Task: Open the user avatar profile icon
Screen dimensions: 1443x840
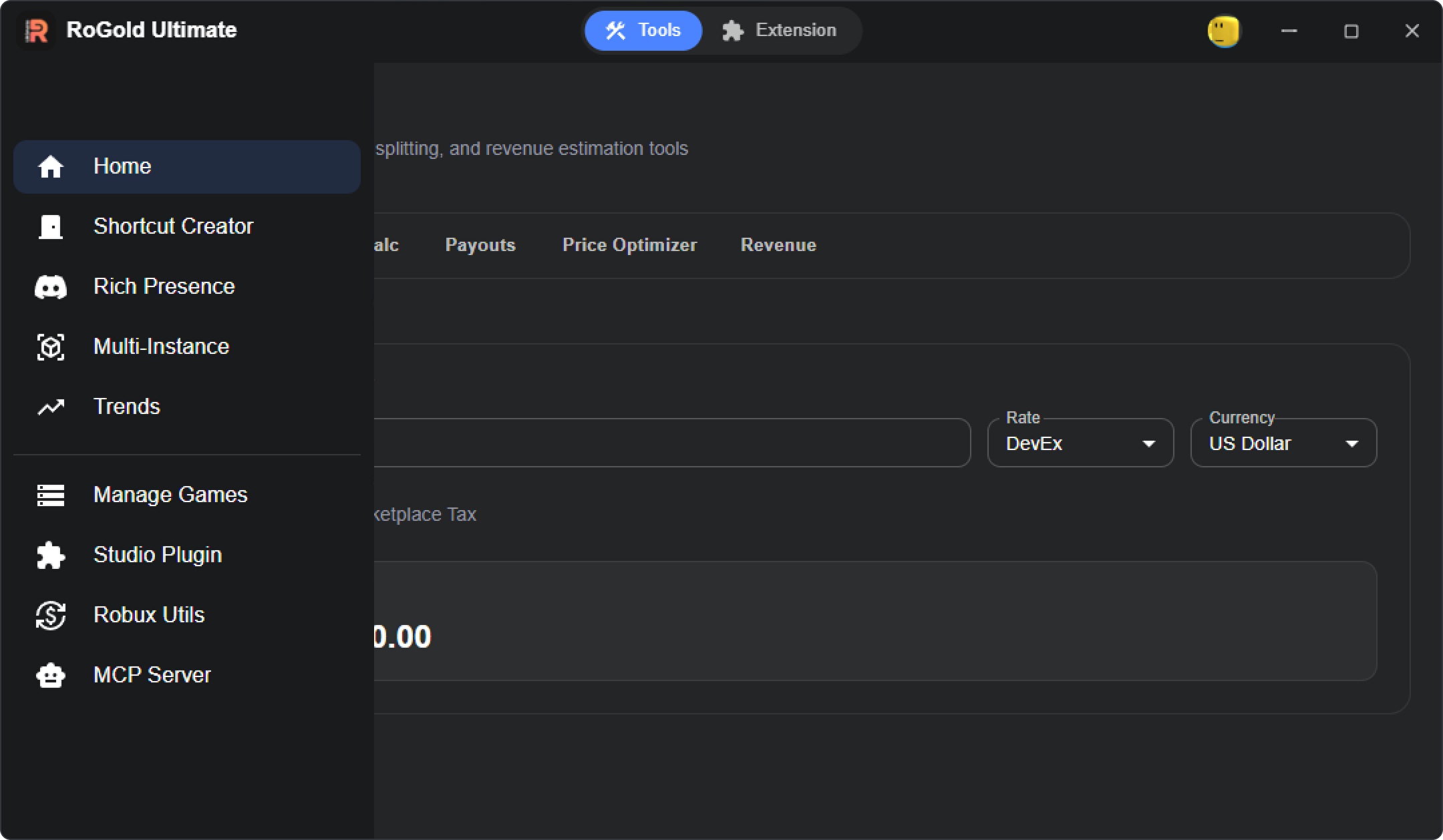Action: (1224, 31)
